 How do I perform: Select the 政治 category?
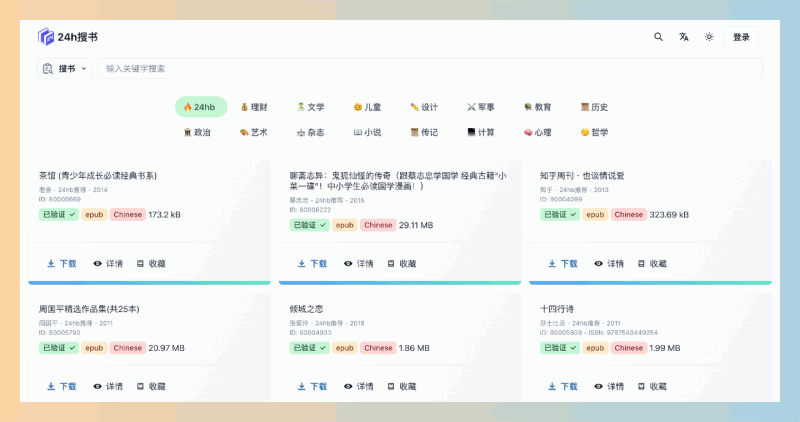(197, 132)
